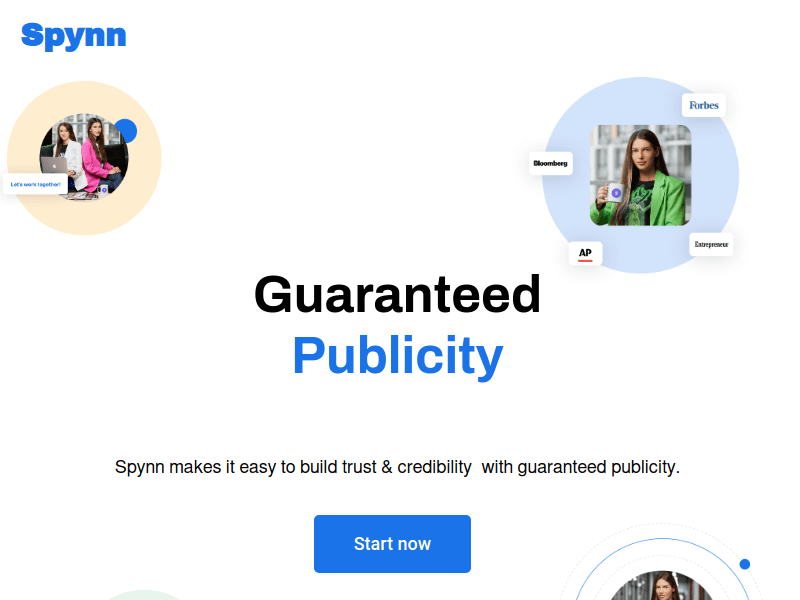The width and height of the screenshot is (800, 600).
Task: Open photo of woman in green blazer
Action: 640,175
